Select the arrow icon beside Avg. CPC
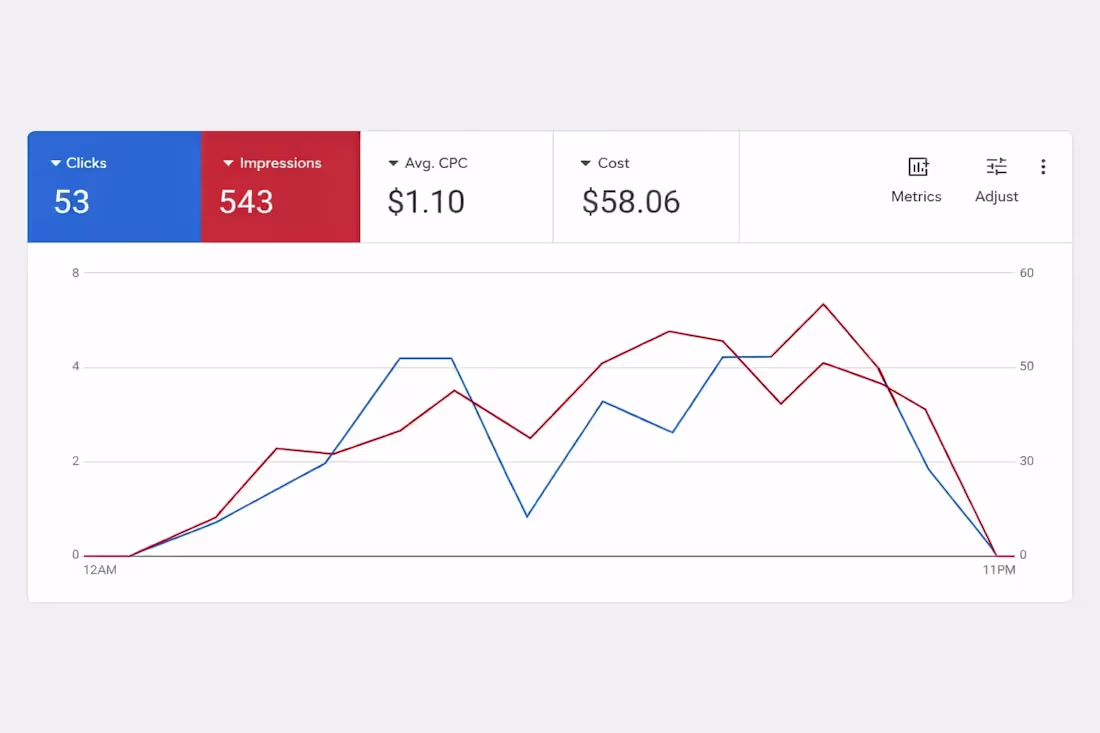Viewport: 1100px width, 733px height. point(392,163)
